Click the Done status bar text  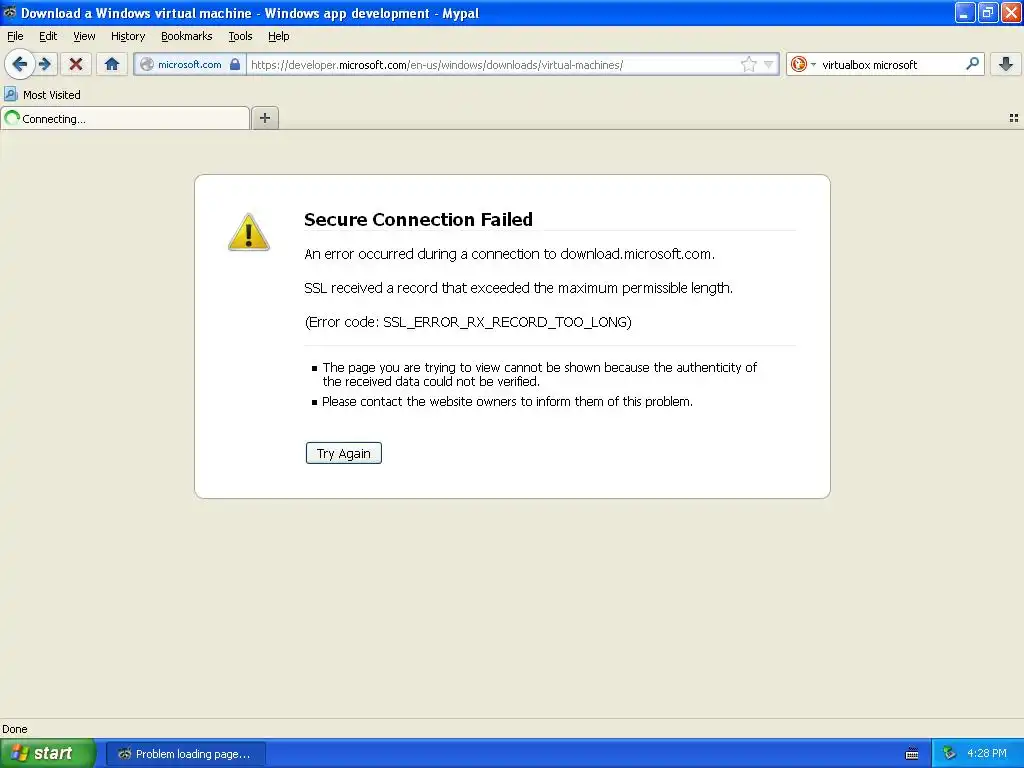pyautogui.click(x=15, y=729)
